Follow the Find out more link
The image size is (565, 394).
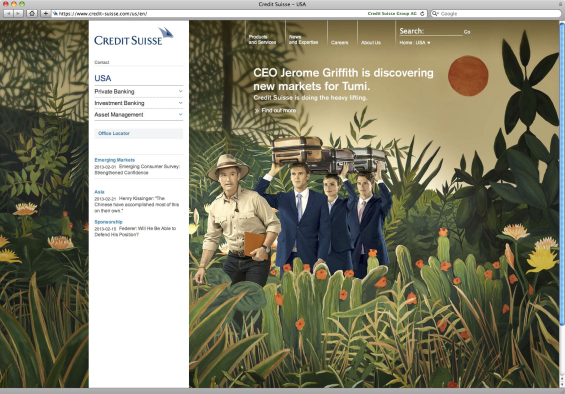pos(276,110)
